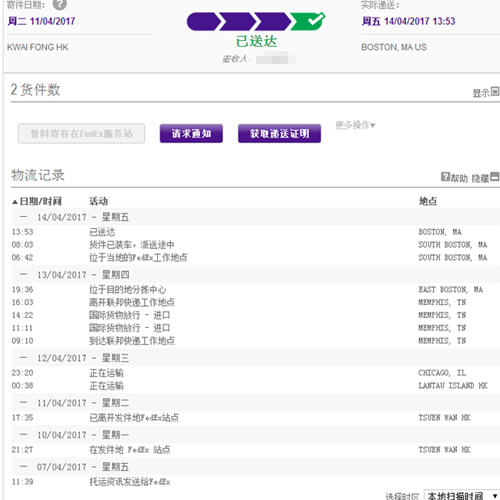Screen dimensions: 500x500
Task: Open the 更多操作 dropdown menu
Action: pyautogui.click(x=355, y=125)
